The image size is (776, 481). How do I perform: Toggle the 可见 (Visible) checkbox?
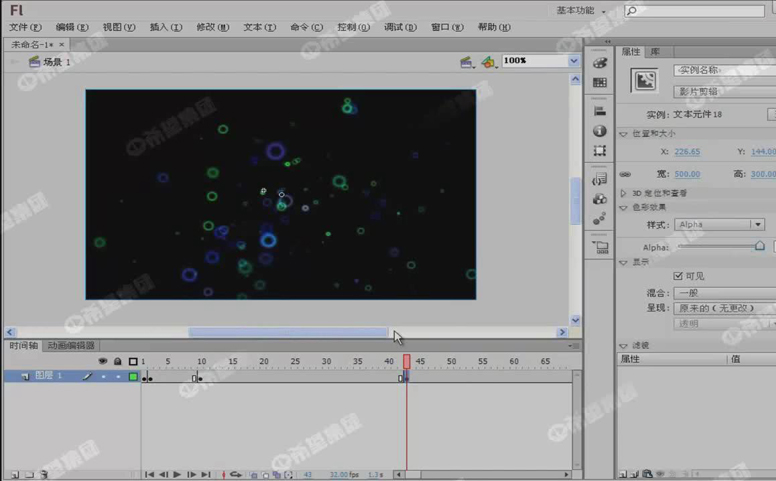pyautogui.click(x=679, y=276)
